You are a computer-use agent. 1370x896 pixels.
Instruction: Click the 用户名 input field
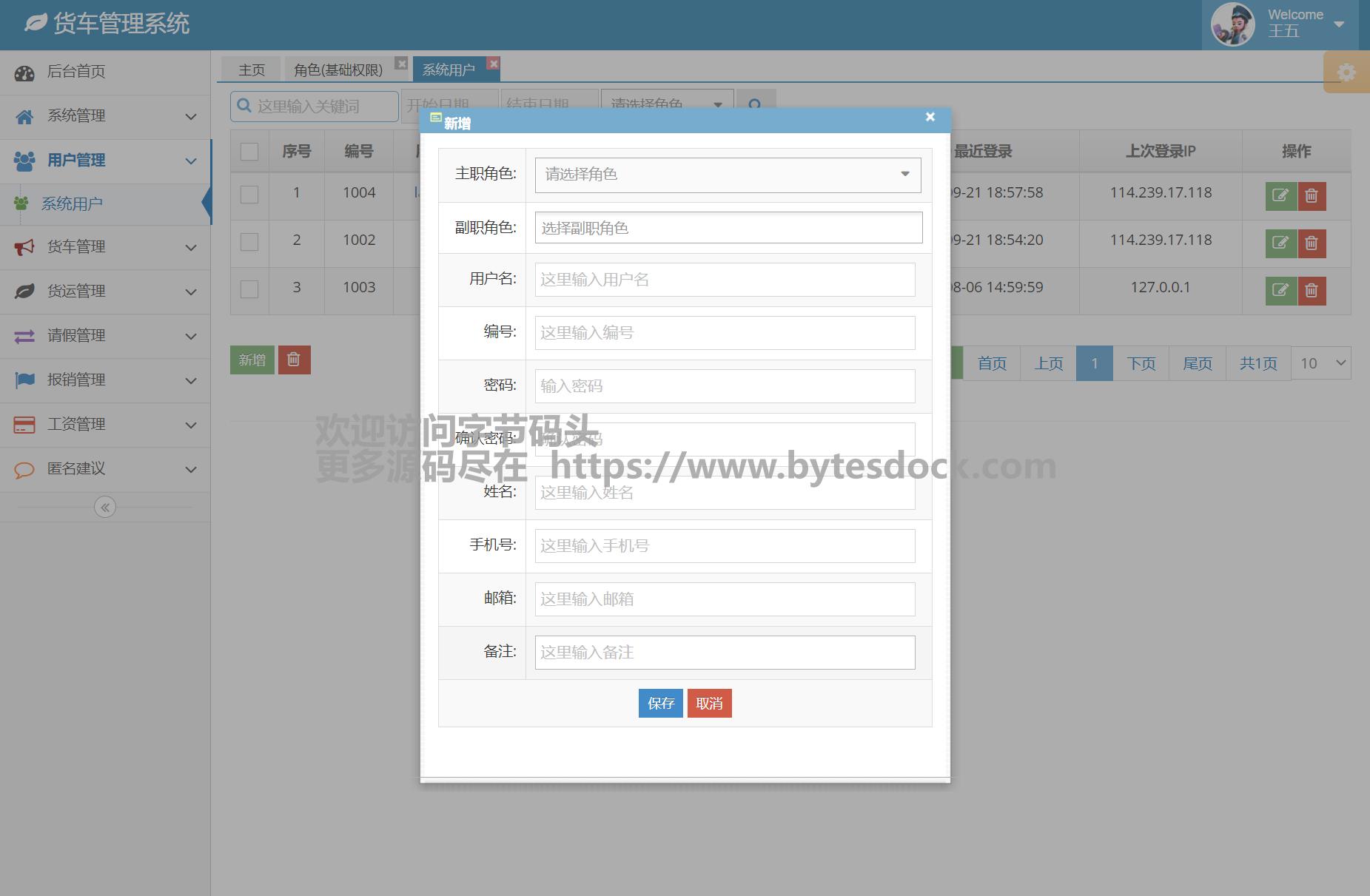tap(725, 280)
